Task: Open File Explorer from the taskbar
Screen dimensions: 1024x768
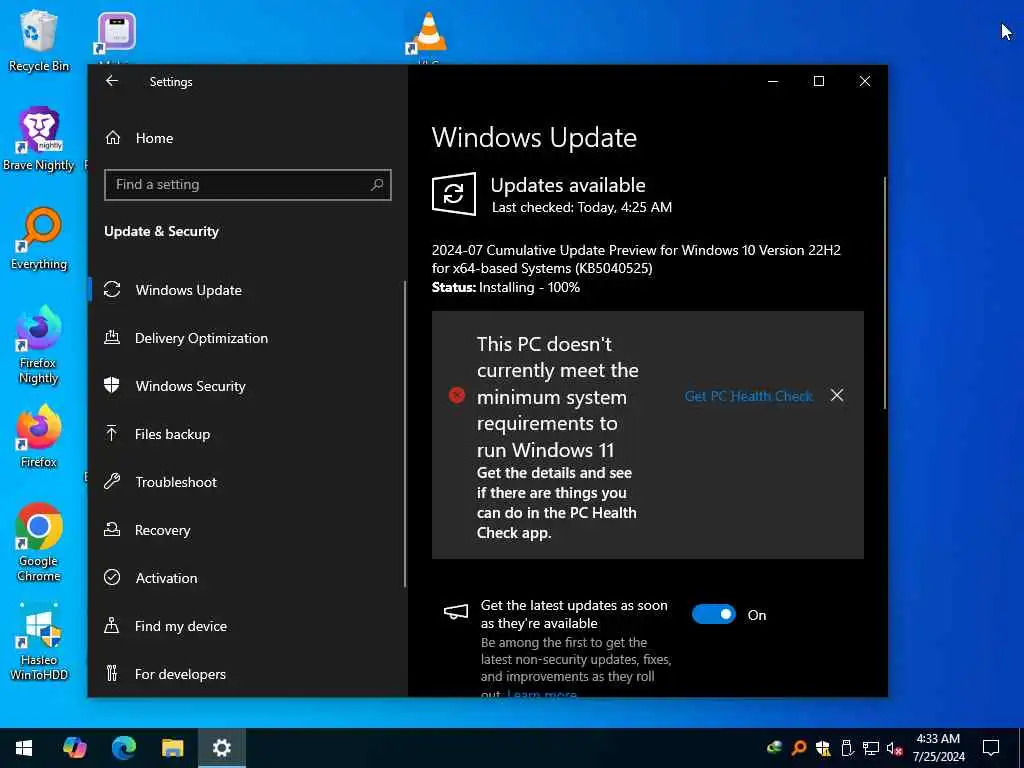Action: (x=172, y=748)
